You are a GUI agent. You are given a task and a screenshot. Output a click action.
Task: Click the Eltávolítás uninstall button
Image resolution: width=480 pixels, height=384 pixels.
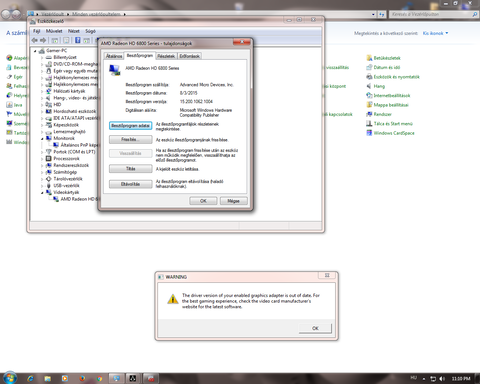130,184
